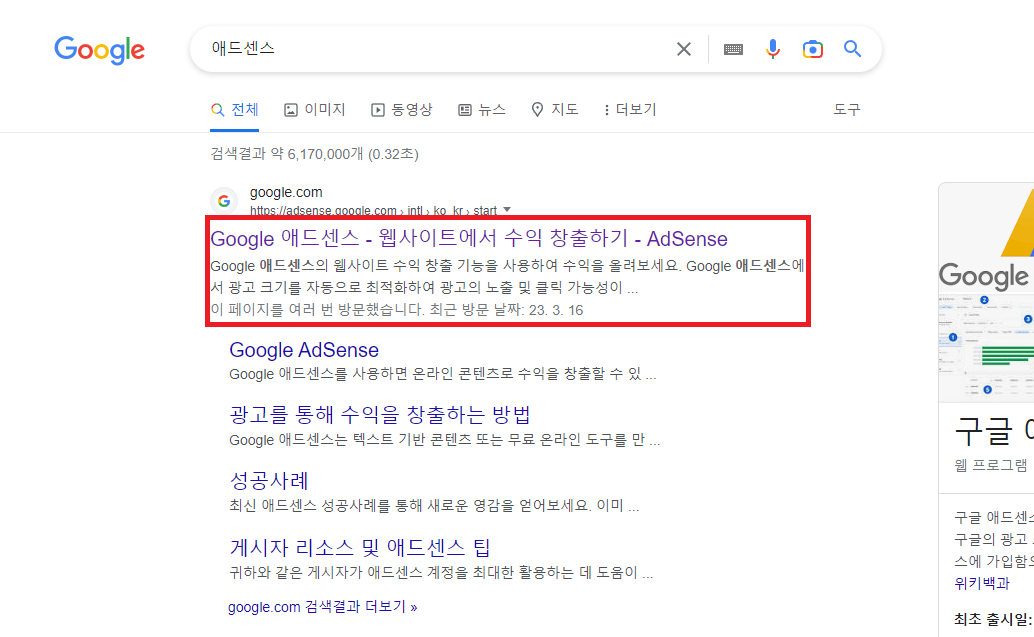Image resolution: width=1034 pixels, height=637 pixels.
Task: Start voice search with microphone icon
Action: click(773, 49)
